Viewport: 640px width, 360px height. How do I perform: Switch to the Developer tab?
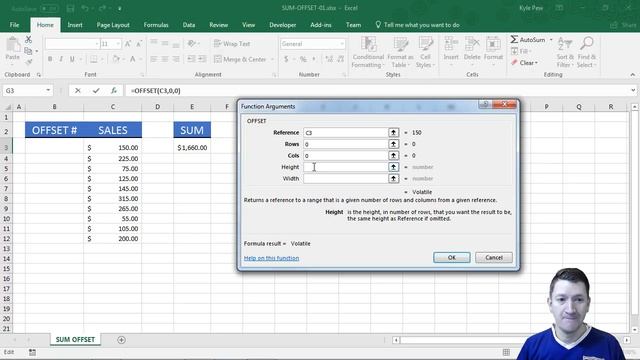(x=282, y=25)
